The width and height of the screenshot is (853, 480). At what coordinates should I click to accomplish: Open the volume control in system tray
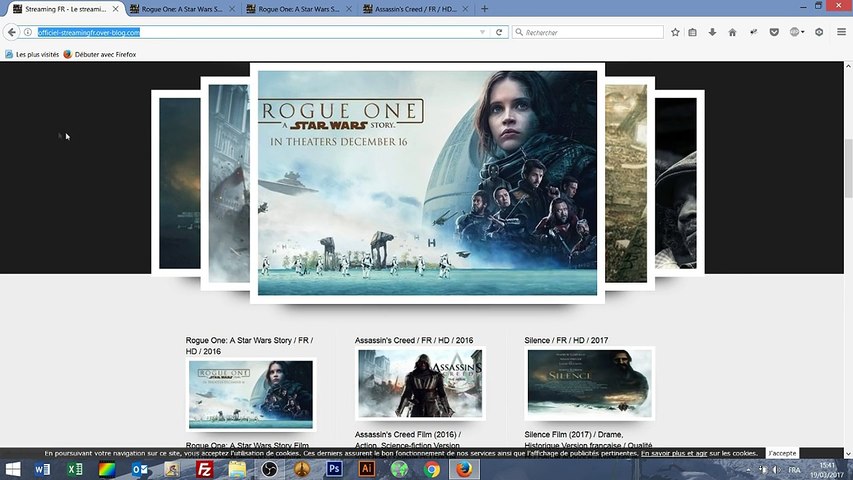[x=776, y=470]
